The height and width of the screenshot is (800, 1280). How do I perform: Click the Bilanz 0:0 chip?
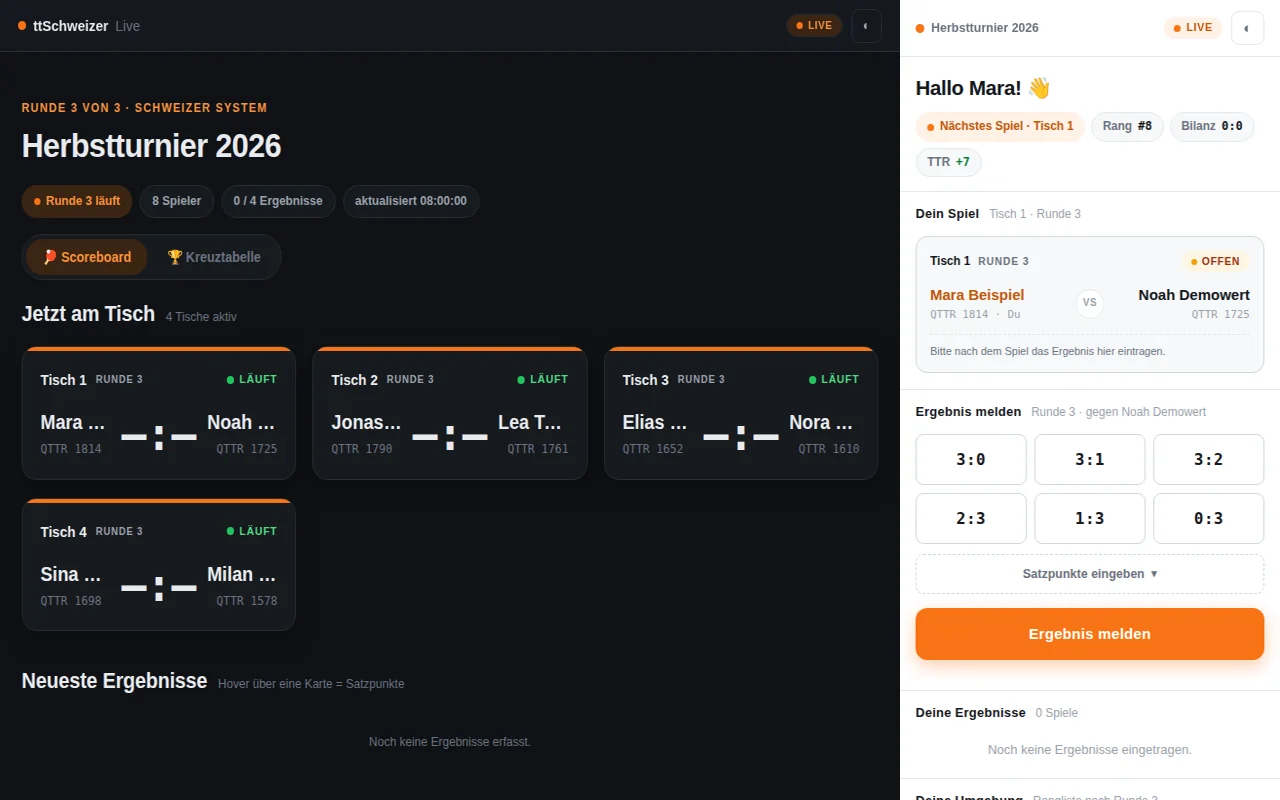pos(1212,126)
